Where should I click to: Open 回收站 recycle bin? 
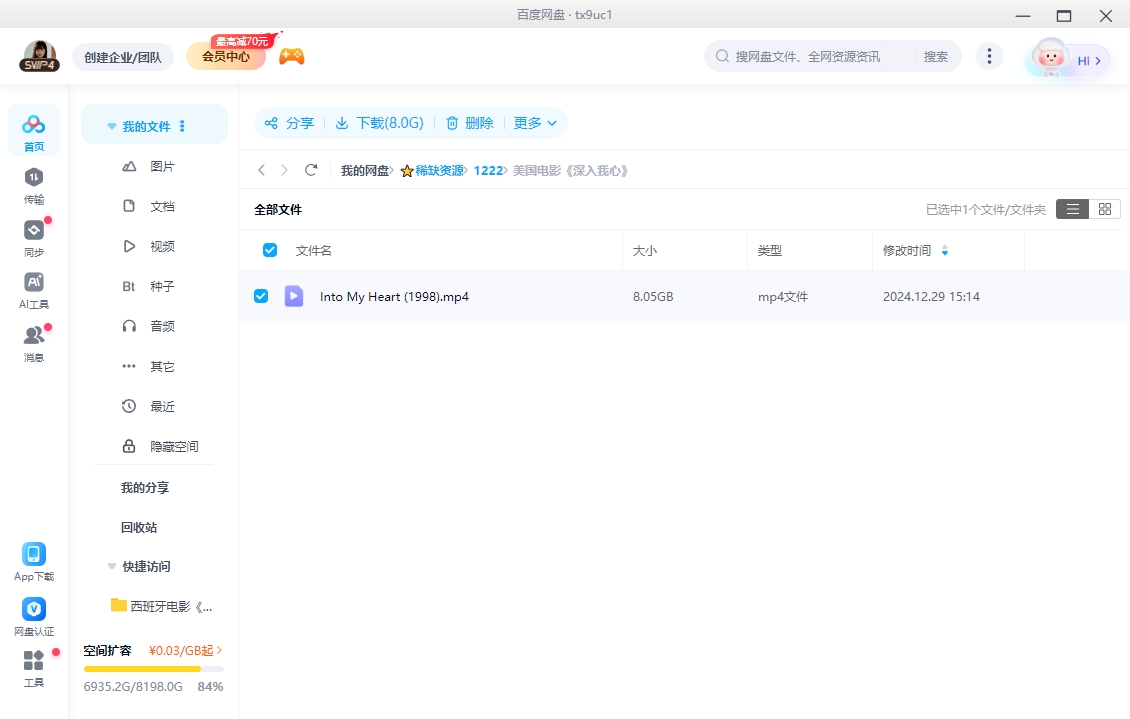click(x=139, y=527)
